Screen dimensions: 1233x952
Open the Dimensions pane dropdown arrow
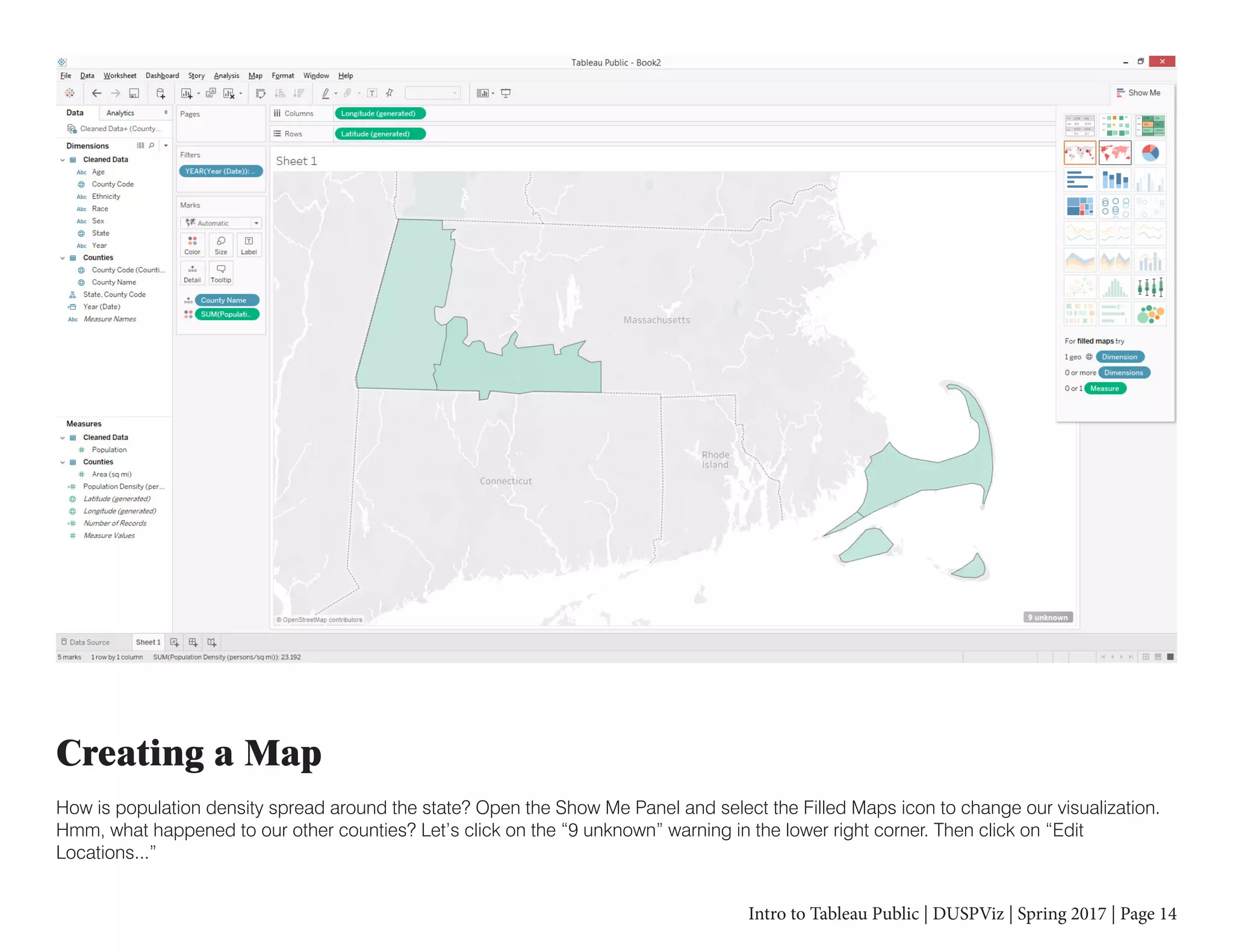point(166,146)
